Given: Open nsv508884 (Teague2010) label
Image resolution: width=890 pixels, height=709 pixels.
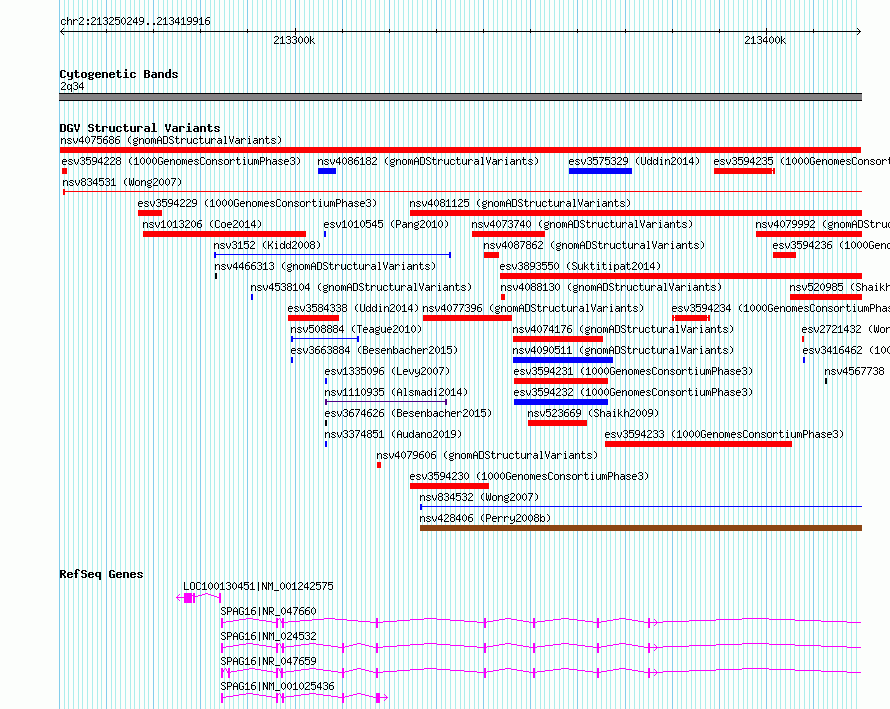Looking at the screenshot, I should click(x=356, y=329).
